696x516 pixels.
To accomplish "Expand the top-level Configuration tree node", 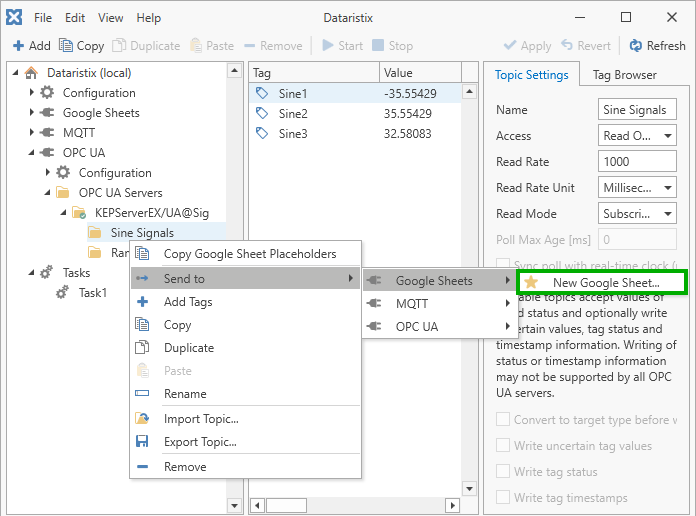I will pos(32,92).
